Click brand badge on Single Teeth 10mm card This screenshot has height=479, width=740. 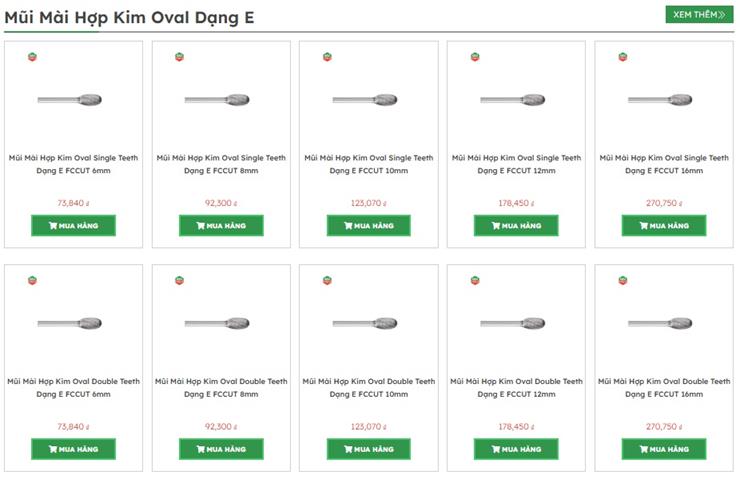coord(327,57)
